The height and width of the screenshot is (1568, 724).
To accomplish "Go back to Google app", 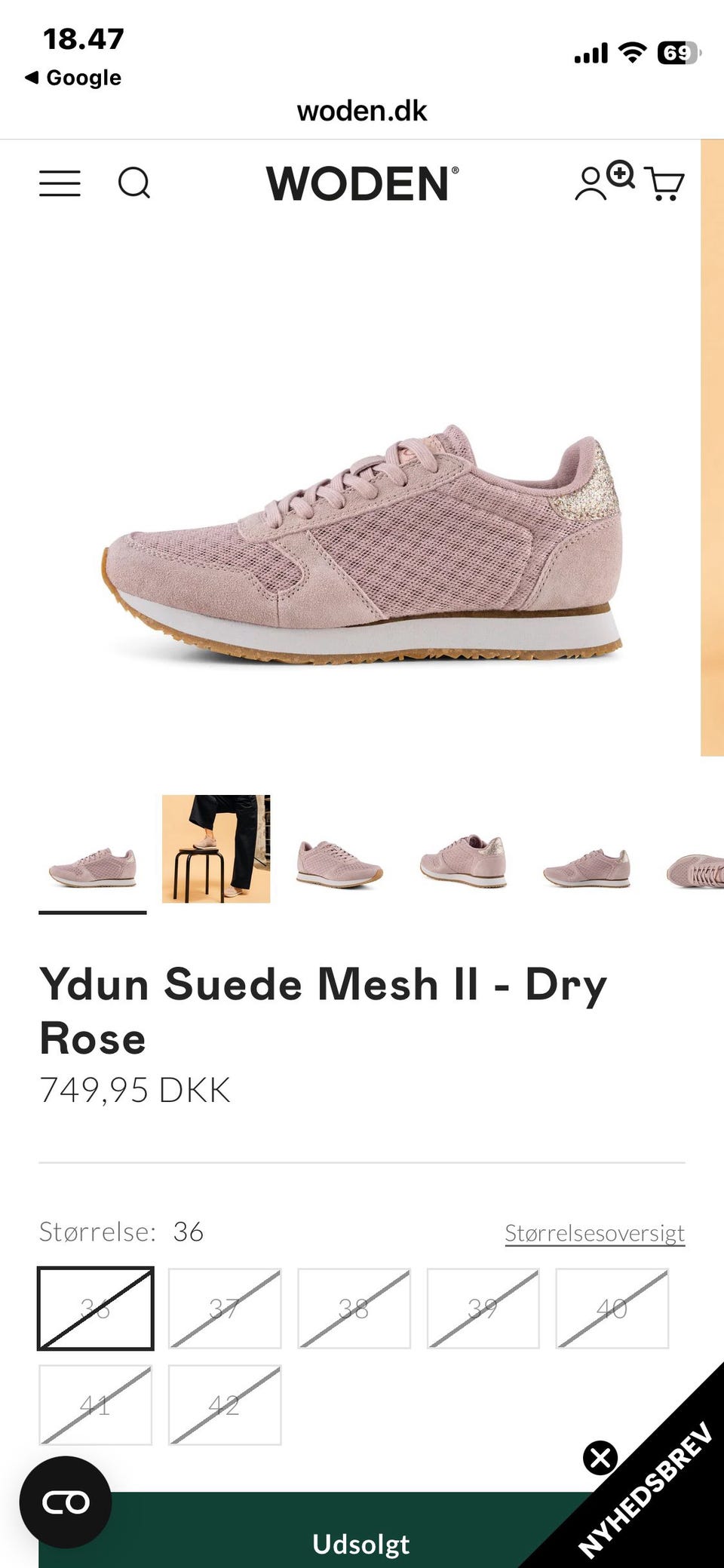I will (73, 78).
